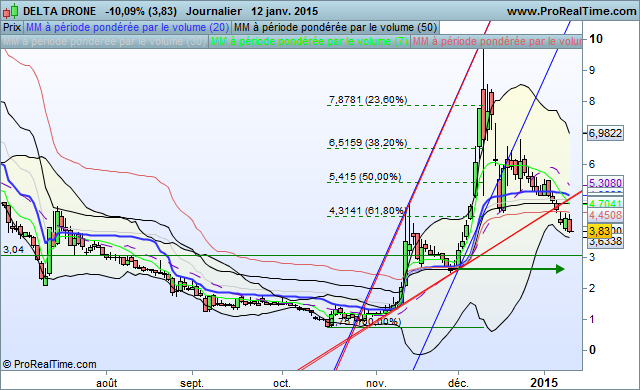Open the www.ProRealTime.com link
640x390 pixels.
pos(571,11)
